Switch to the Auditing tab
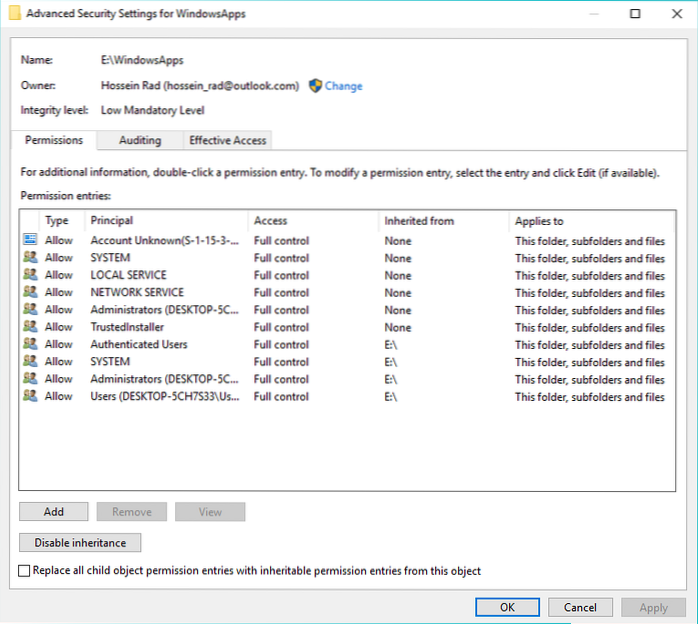The width and height of the screenshot is (698, 624). click(140, 141)
